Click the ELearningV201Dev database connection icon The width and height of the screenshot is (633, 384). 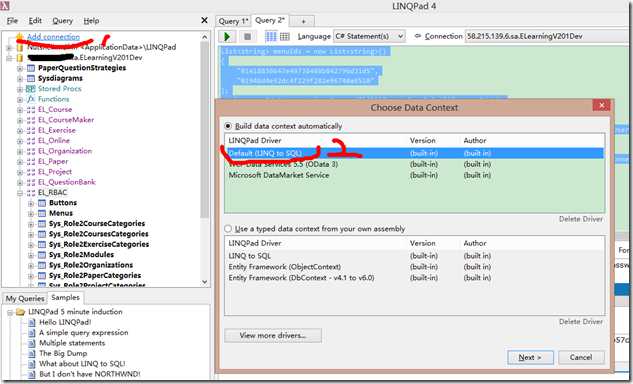19,58
